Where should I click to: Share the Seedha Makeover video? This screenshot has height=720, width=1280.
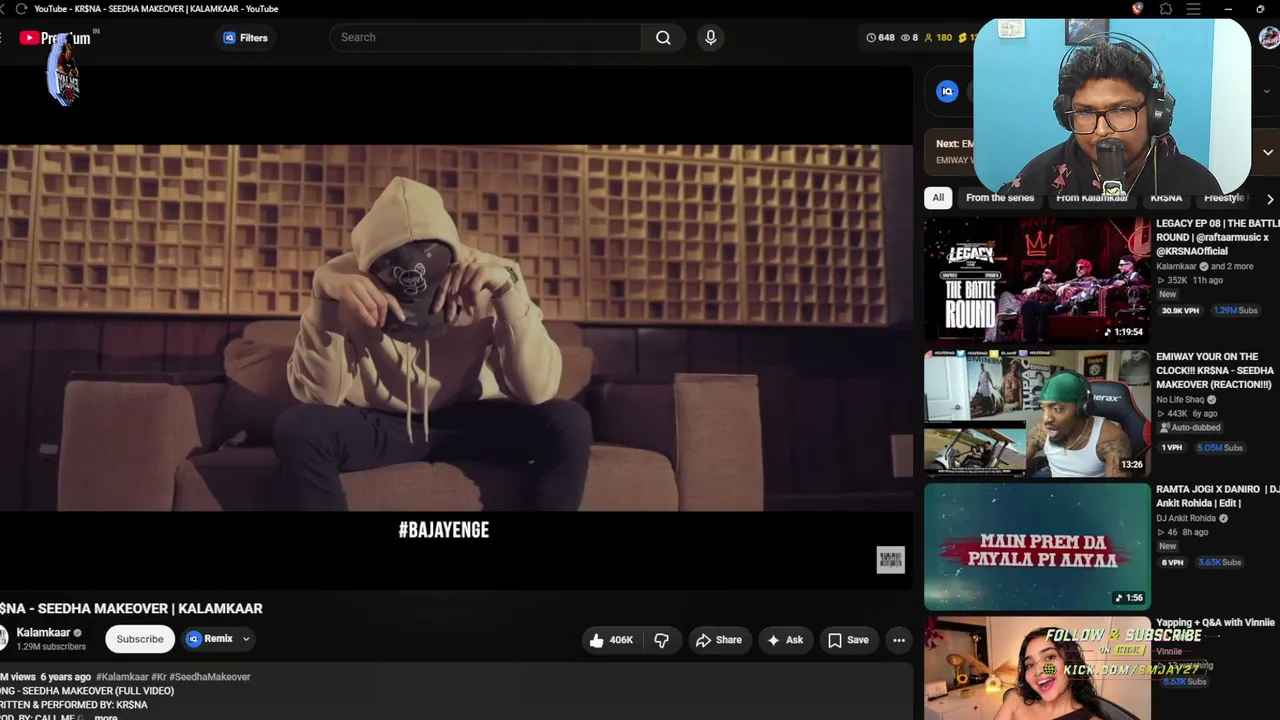719,640
